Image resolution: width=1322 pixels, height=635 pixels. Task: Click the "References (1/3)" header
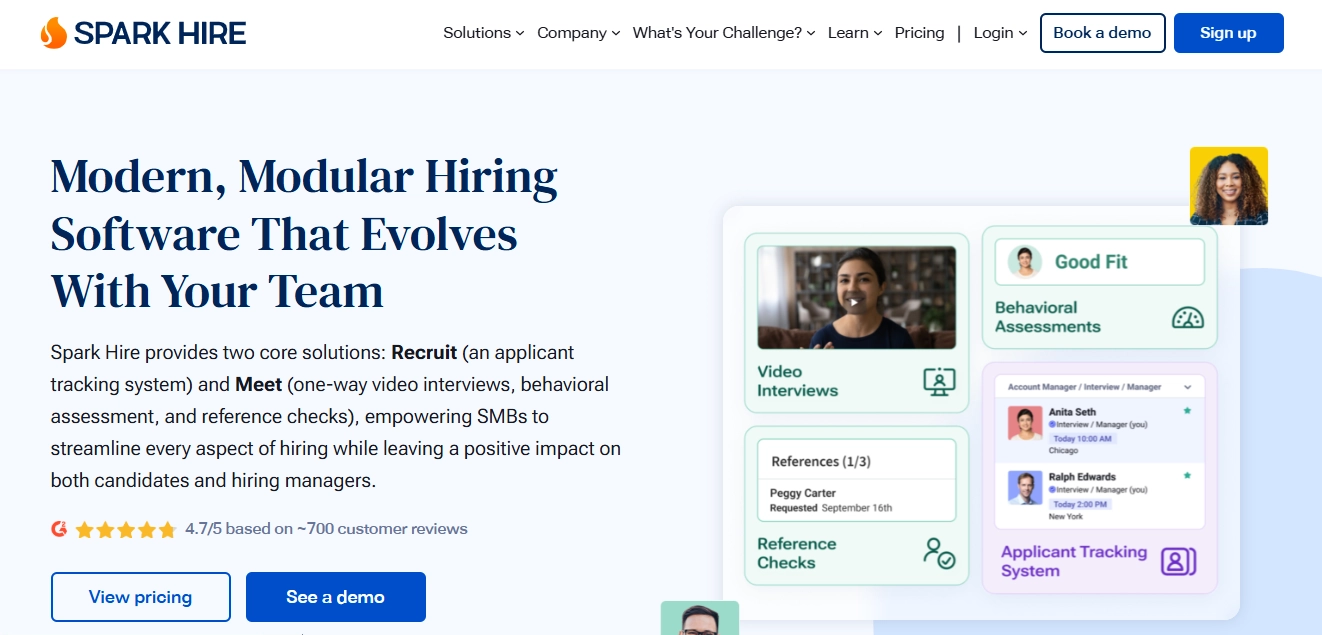coord(820,461)
